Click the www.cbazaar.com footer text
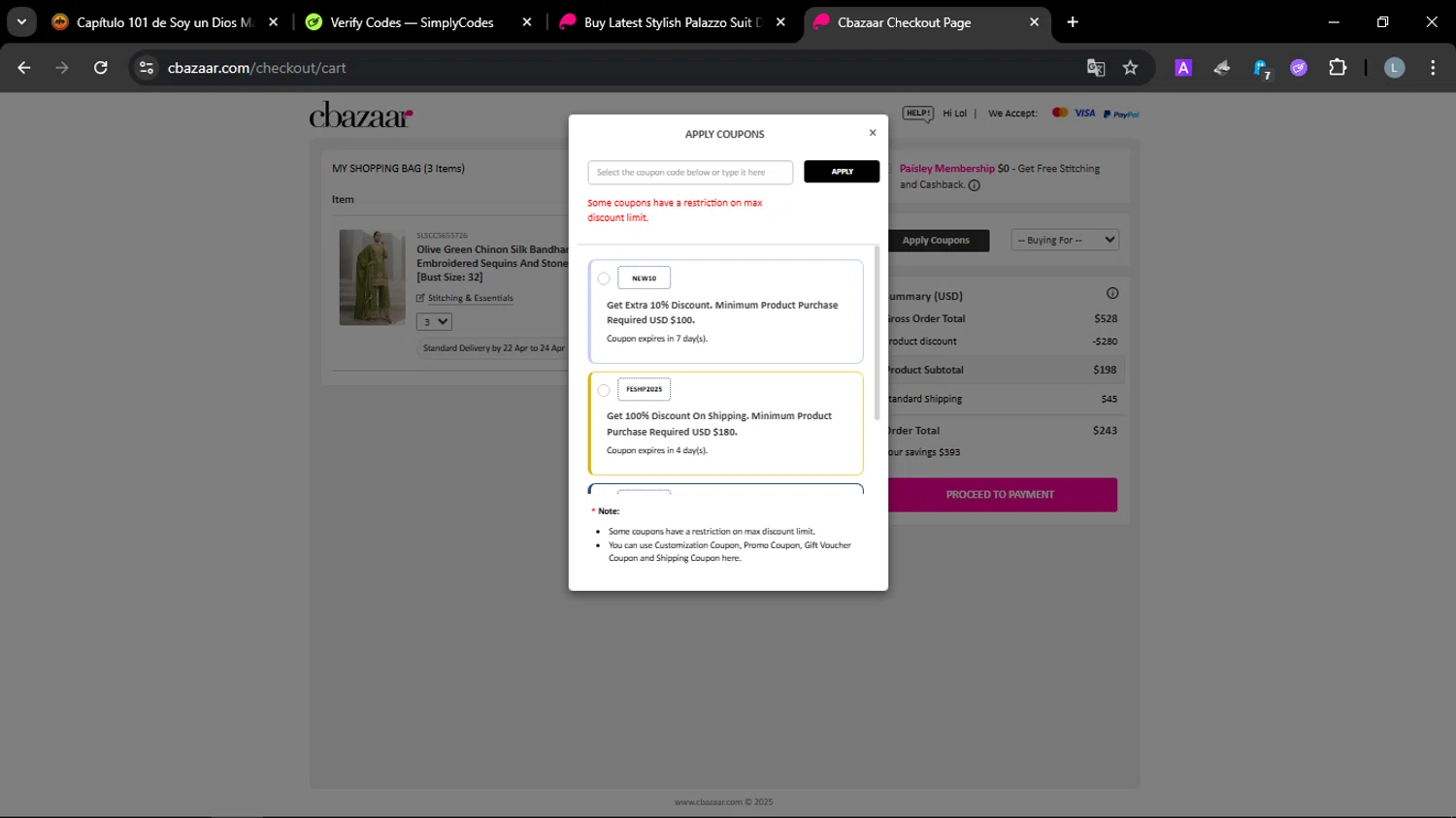Image resolution: width=1456 pixels, height=818 pixels. [x=723, y=802]
